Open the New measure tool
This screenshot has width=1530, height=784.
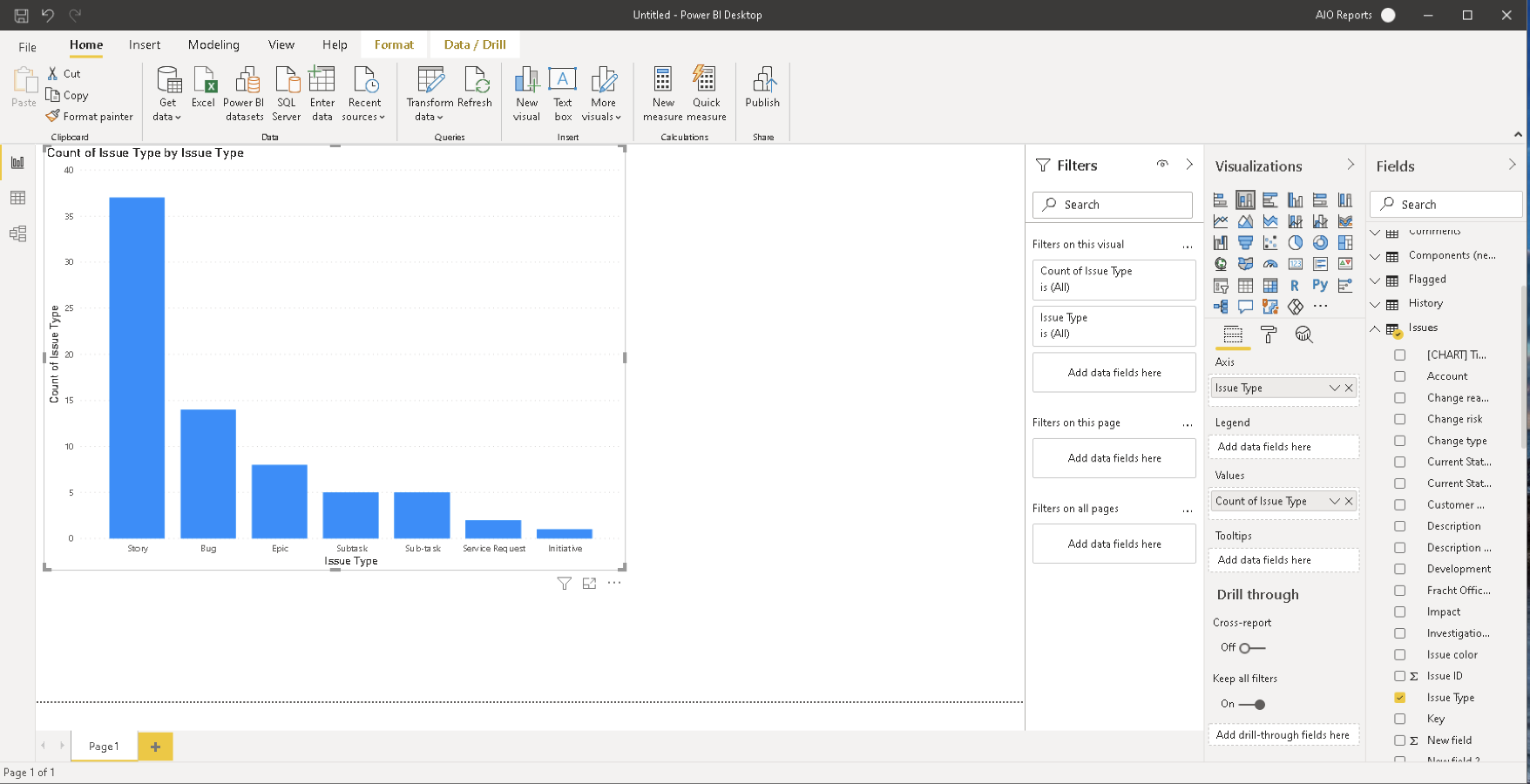point(663,91)
